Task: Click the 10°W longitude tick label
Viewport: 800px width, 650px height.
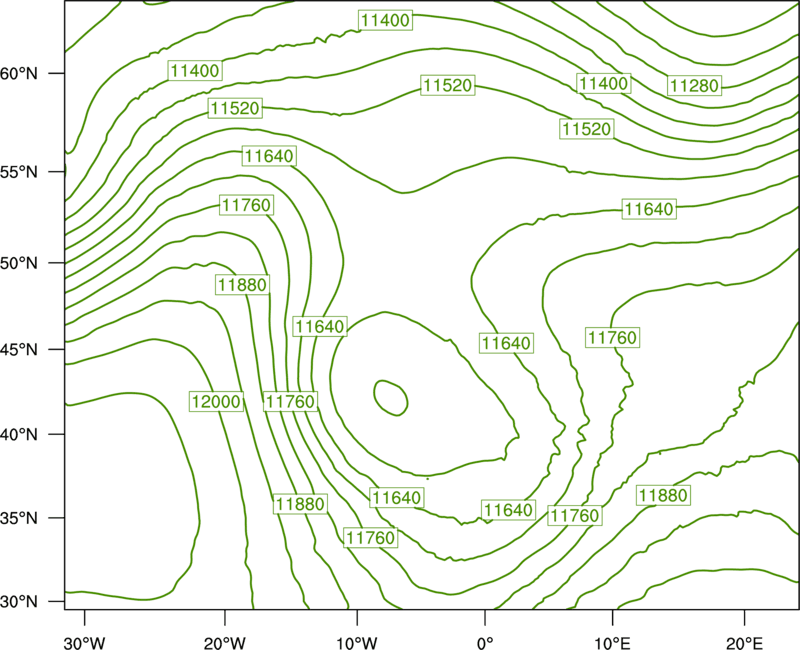Action: pyautogui.click(x=356, y=642)
